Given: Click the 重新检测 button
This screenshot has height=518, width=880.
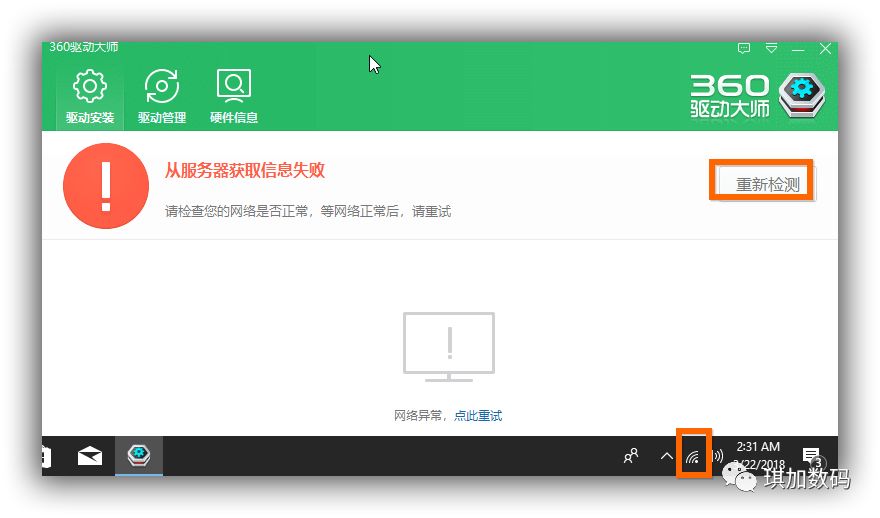Looking at the screenshot, I should point(767,184).
